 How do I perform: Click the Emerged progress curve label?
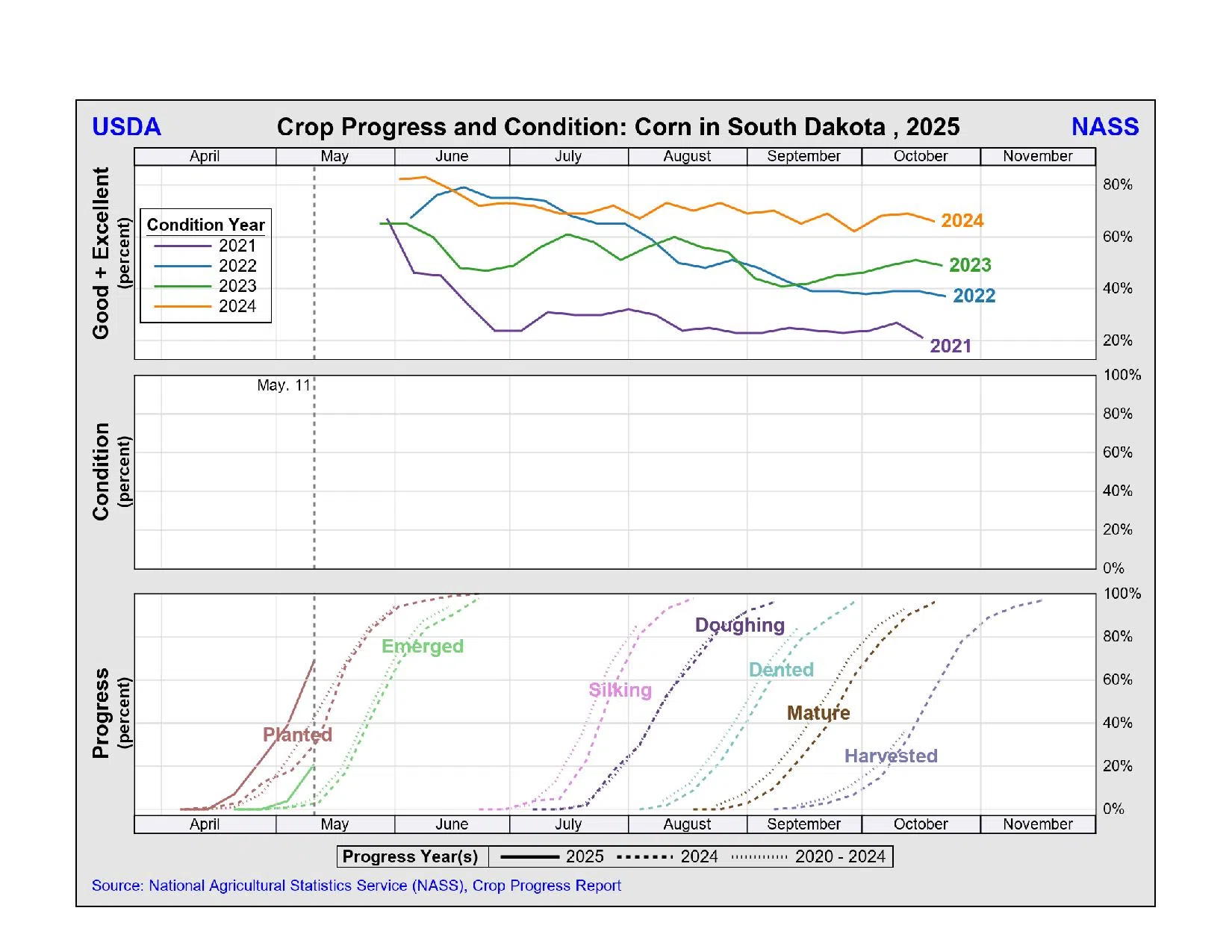pyautogui.click(x=422, y=647)
